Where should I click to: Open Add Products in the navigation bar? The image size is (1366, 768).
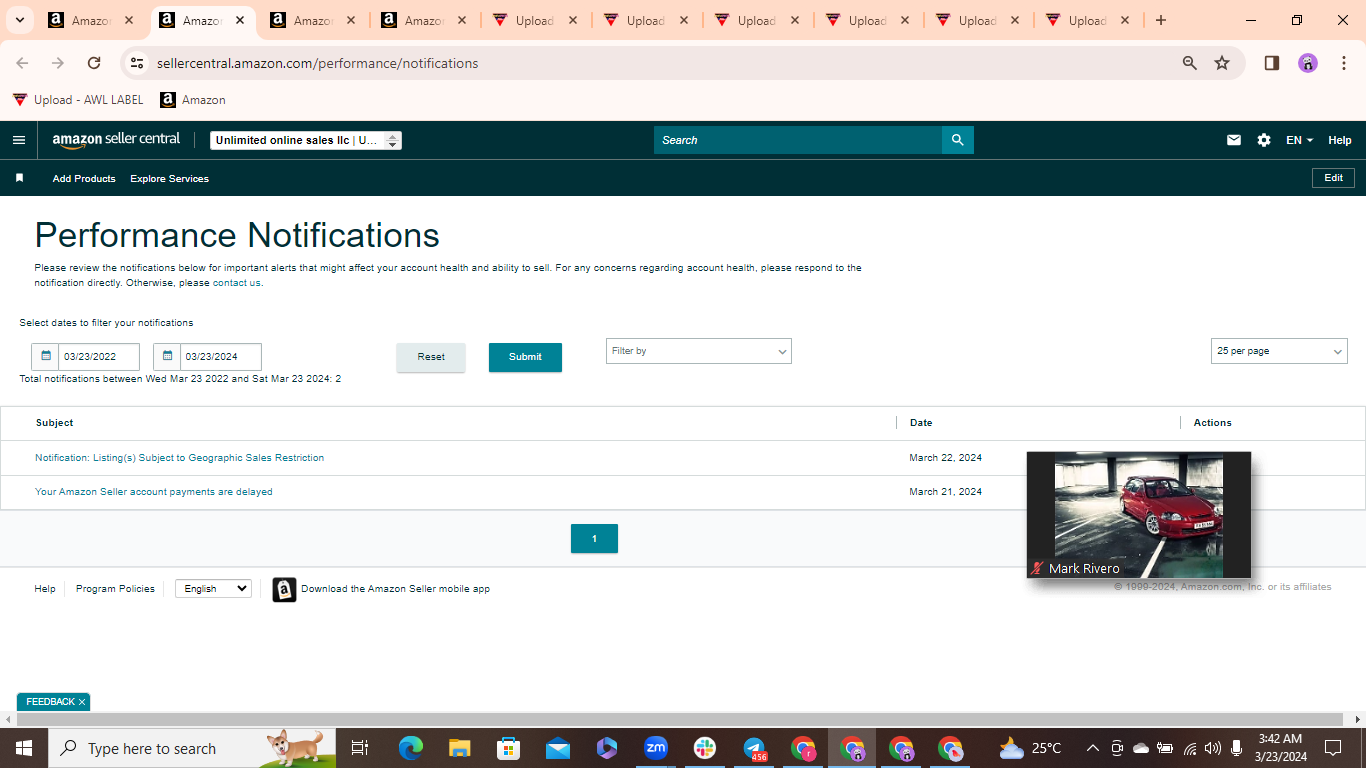84,179
